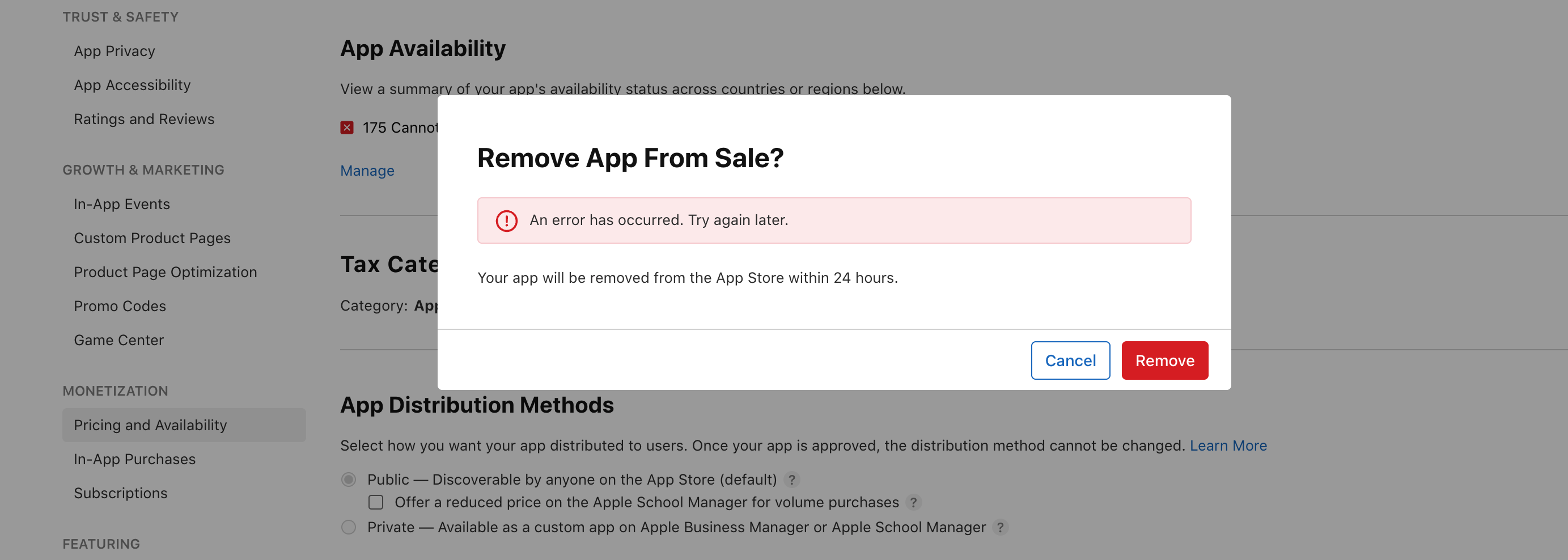Go to App Accessibility section

point(132,85)
